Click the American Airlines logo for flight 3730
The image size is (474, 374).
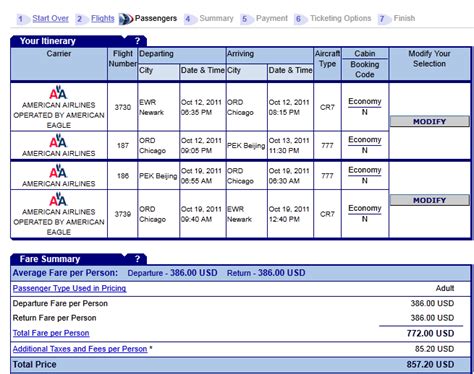click(58, 92)
